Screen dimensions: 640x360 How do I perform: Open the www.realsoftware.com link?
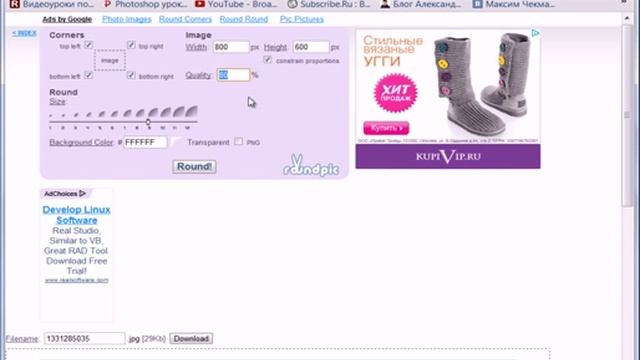77,280
